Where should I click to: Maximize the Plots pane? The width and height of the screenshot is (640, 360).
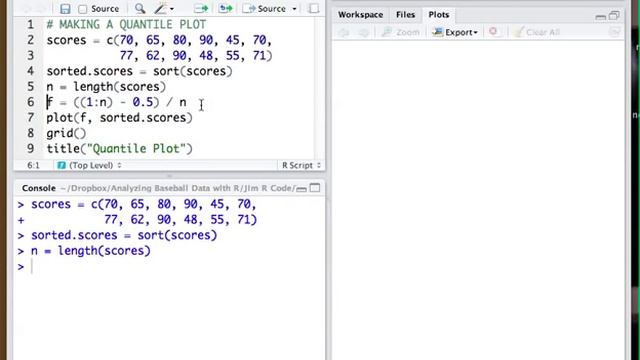pyautogui.click(x=614, y=16)
